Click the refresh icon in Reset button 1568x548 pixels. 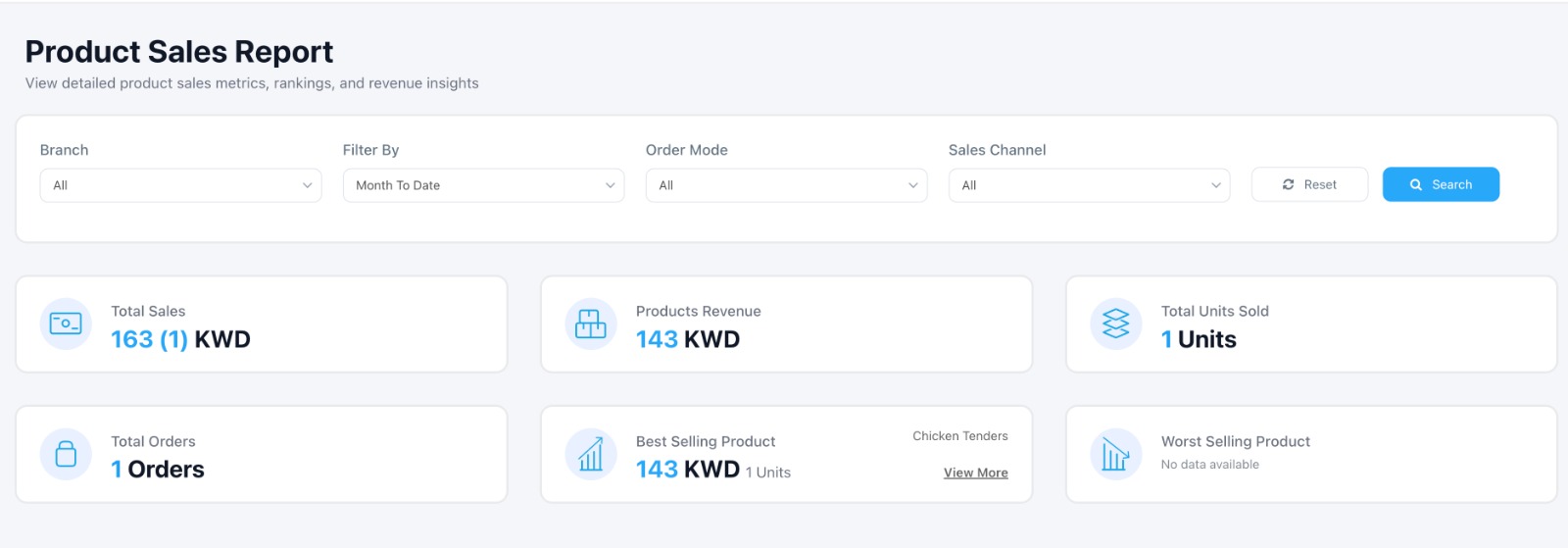click(1289, 184)
